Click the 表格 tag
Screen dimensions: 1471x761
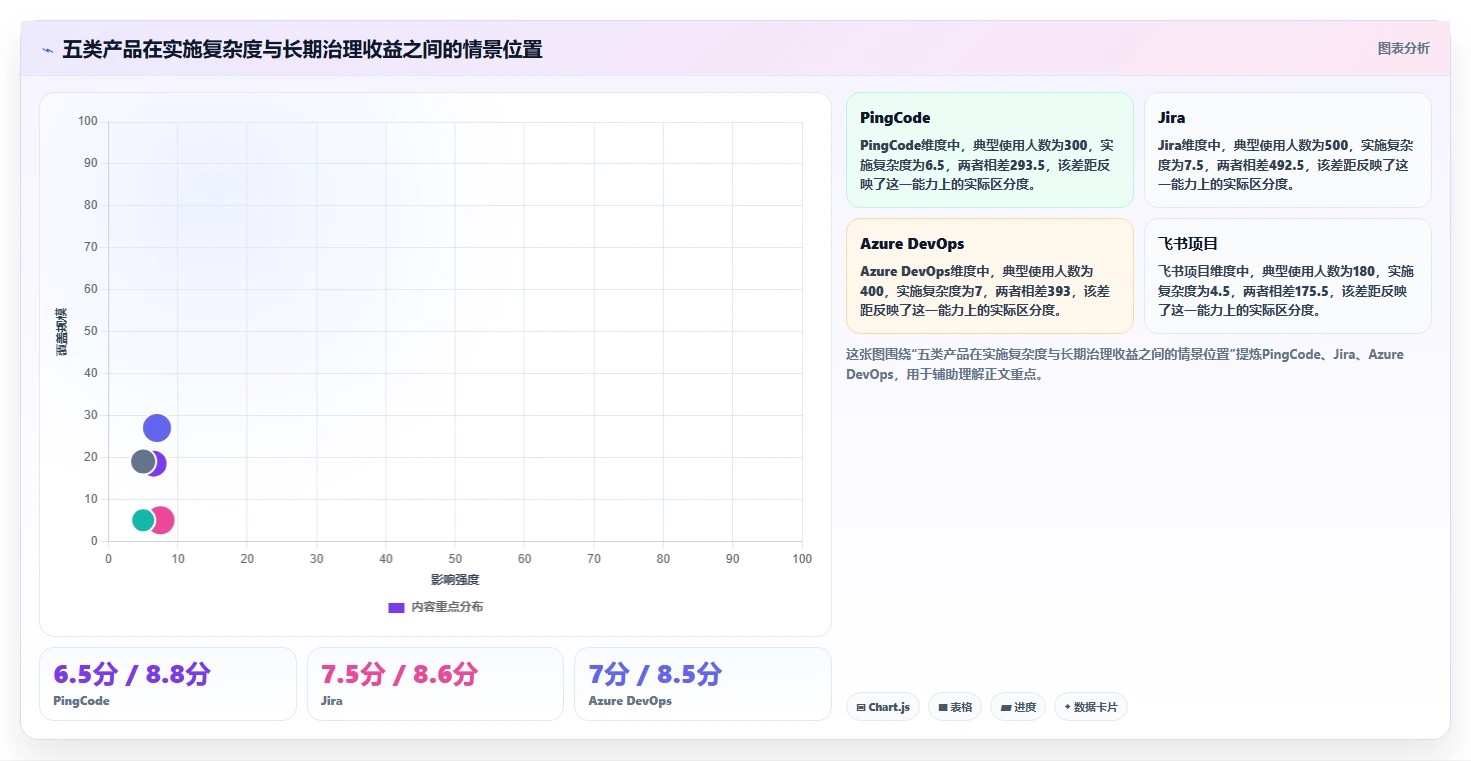pos(955,707)
